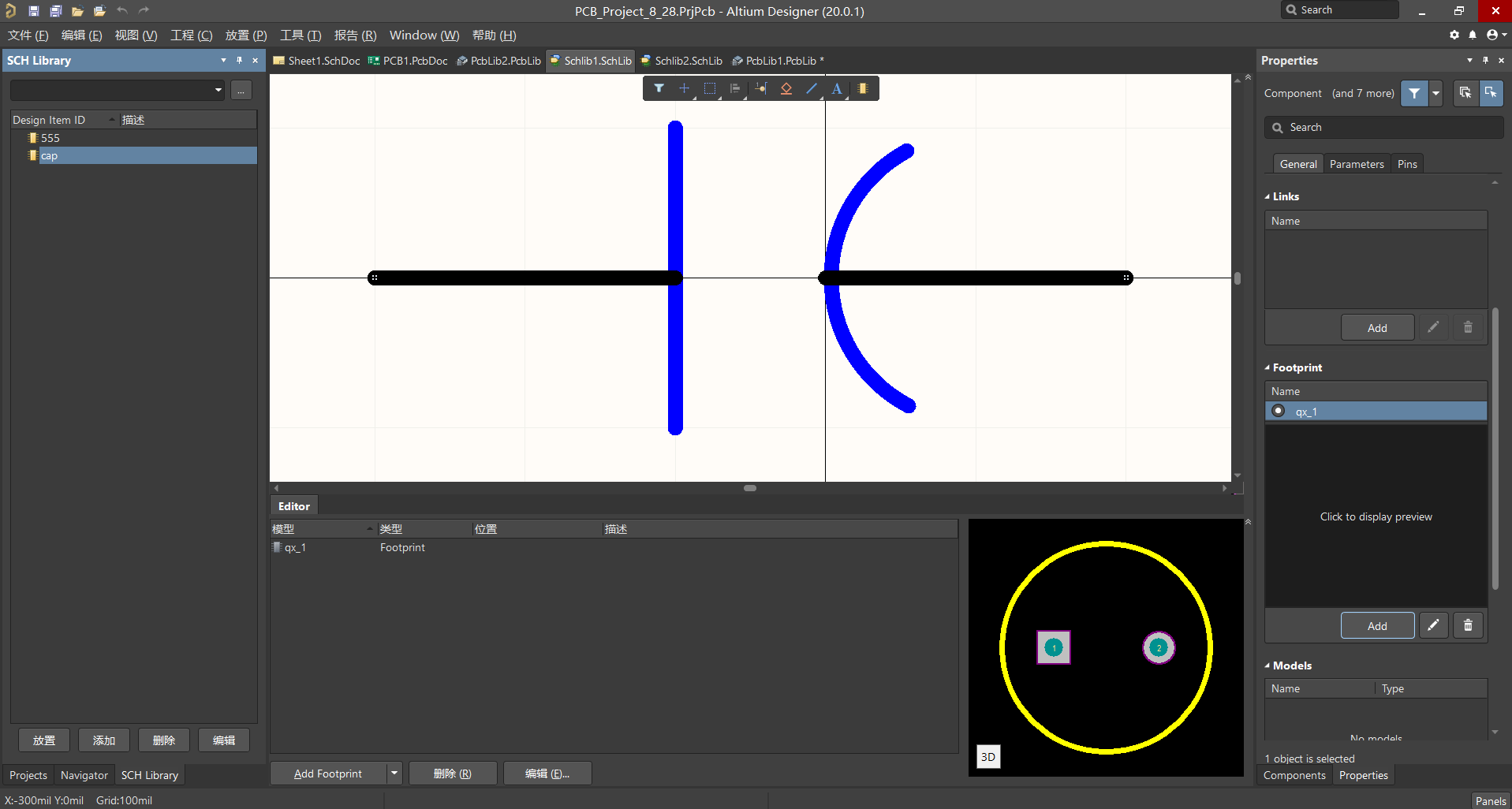
Task: Edit the selected footprint with pencil icon
Action: 1433,625
